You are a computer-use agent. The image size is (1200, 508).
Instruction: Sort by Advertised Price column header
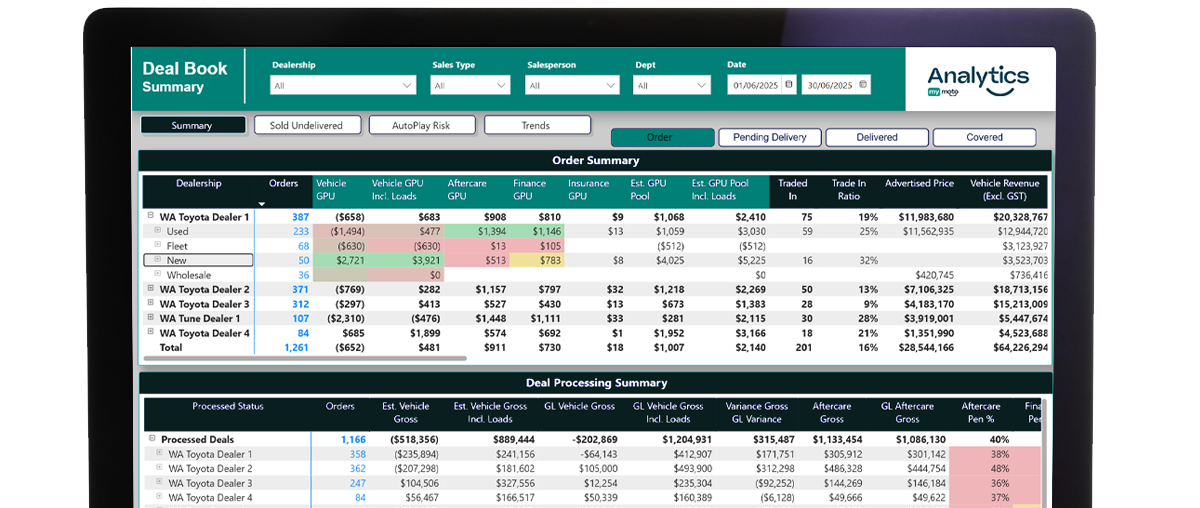[x=919, y=183]
